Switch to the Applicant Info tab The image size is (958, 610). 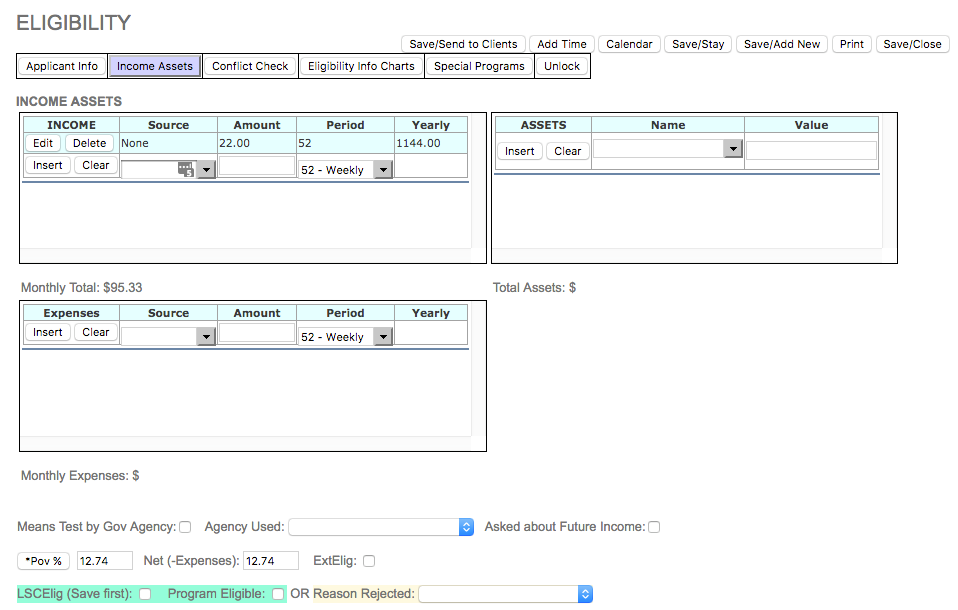(62, 66)
